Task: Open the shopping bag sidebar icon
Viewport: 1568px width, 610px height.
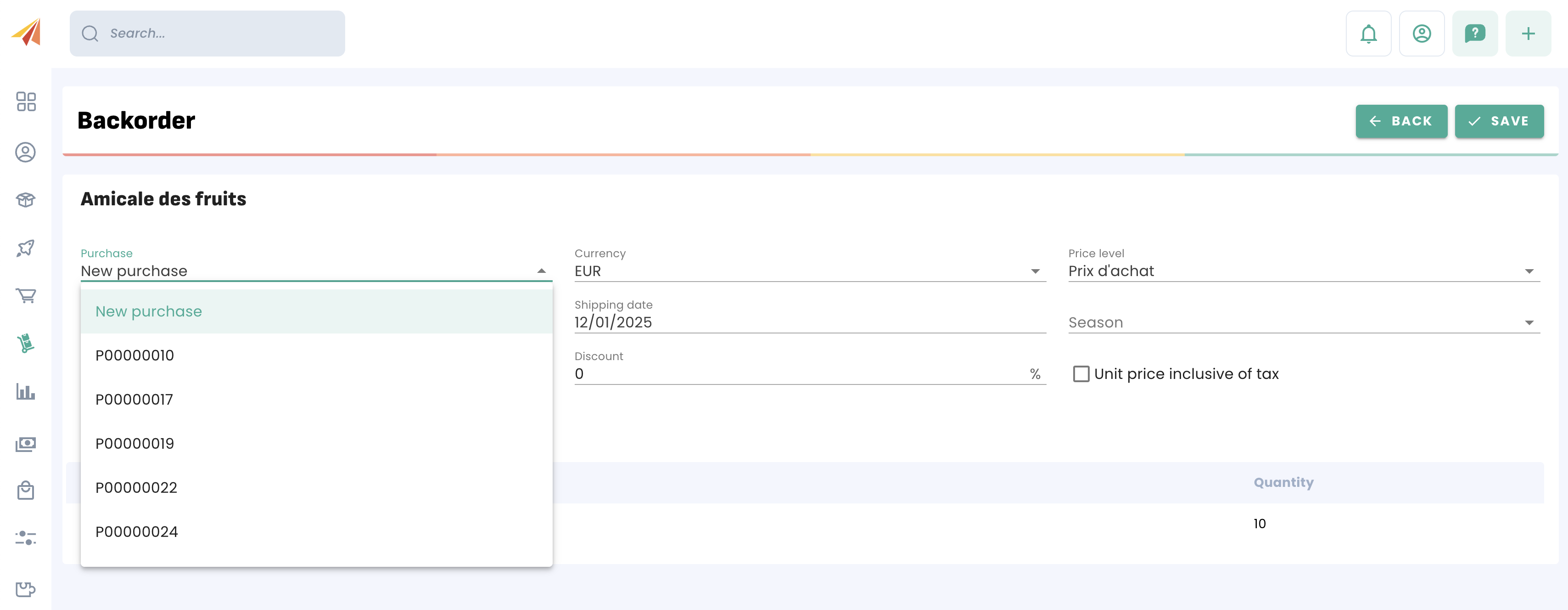Action: click(26, 490)
